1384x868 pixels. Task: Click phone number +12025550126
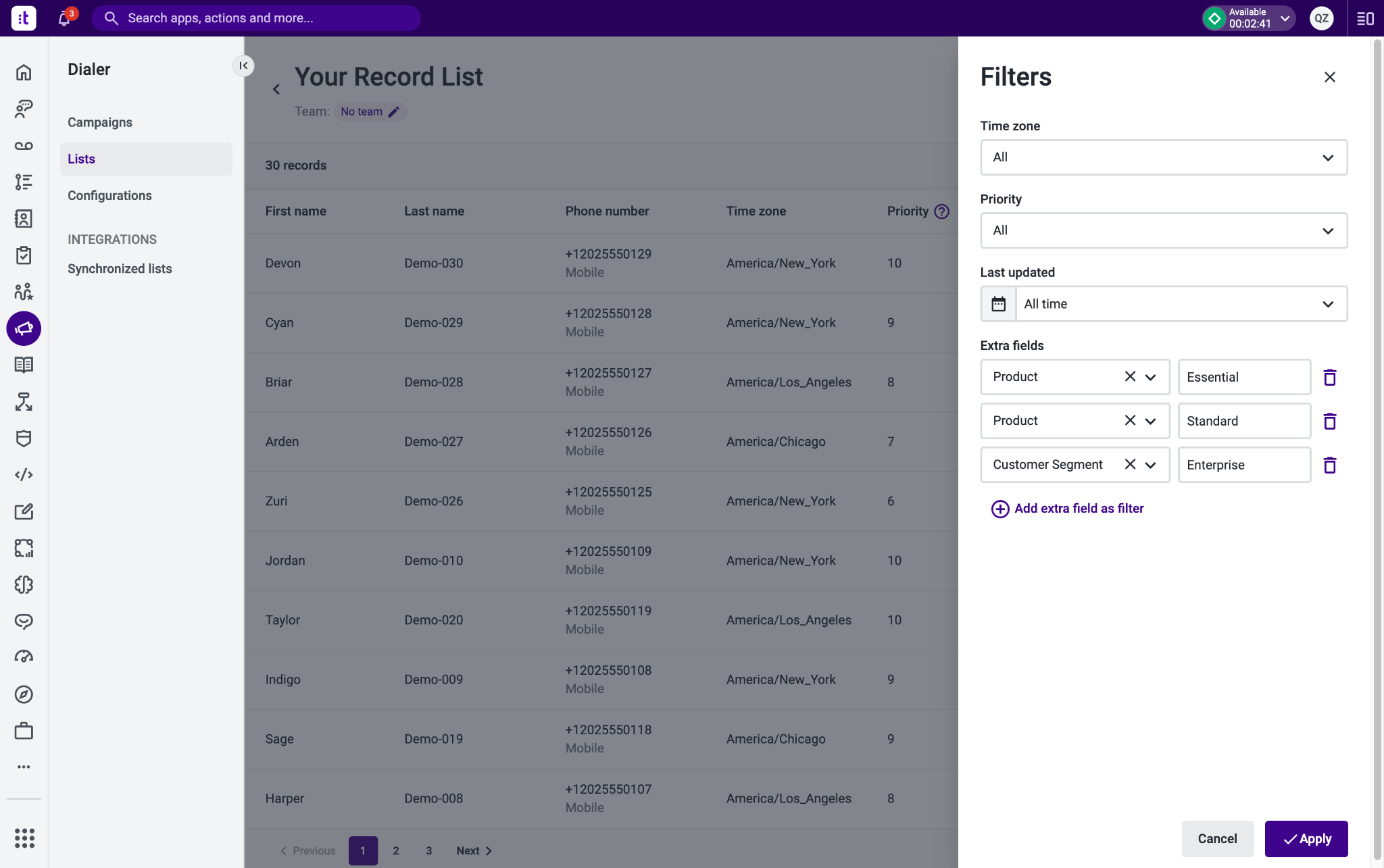[x=608, y=432]
